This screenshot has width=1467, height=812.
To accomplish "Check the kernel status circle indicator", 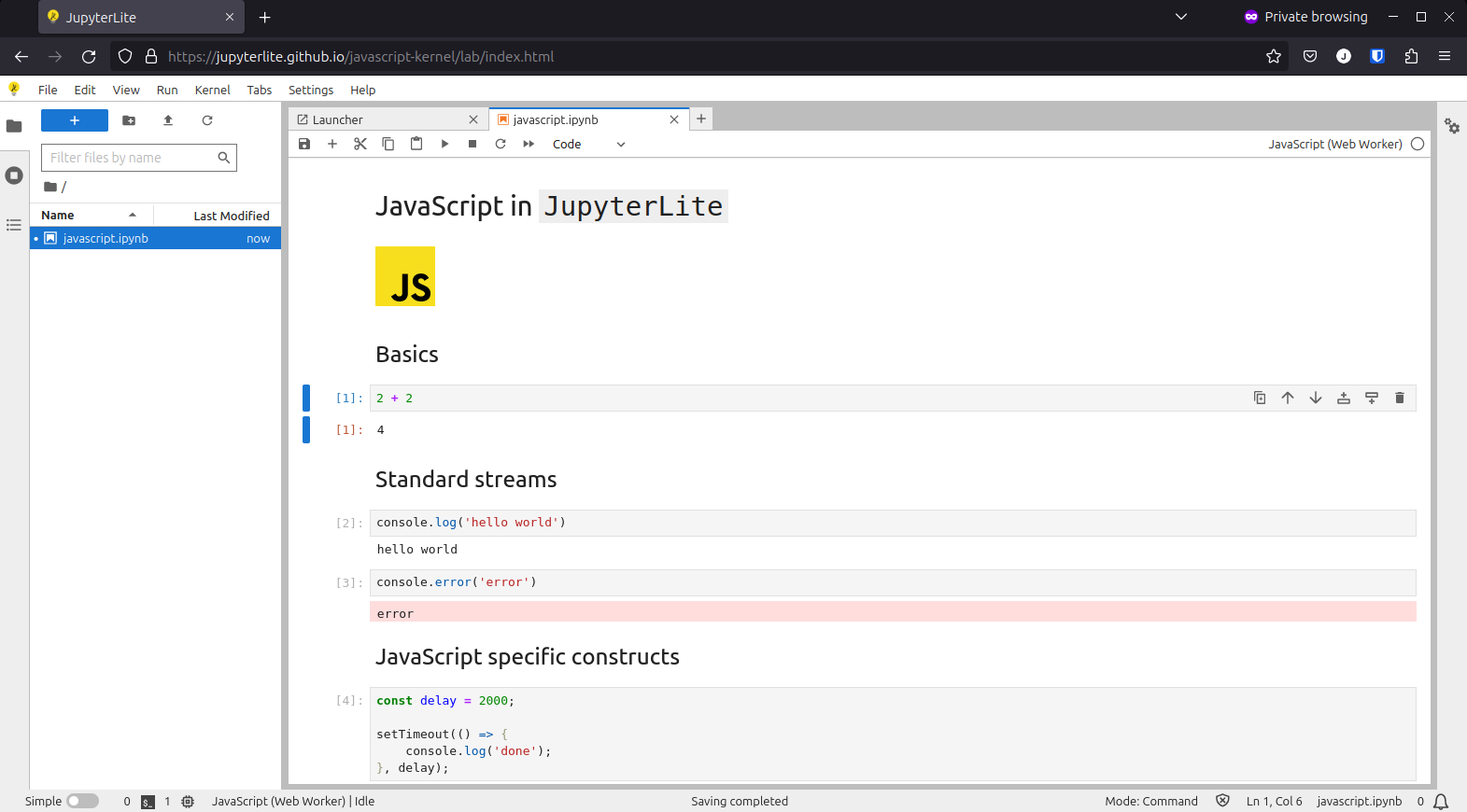I will click(1418, 144).
